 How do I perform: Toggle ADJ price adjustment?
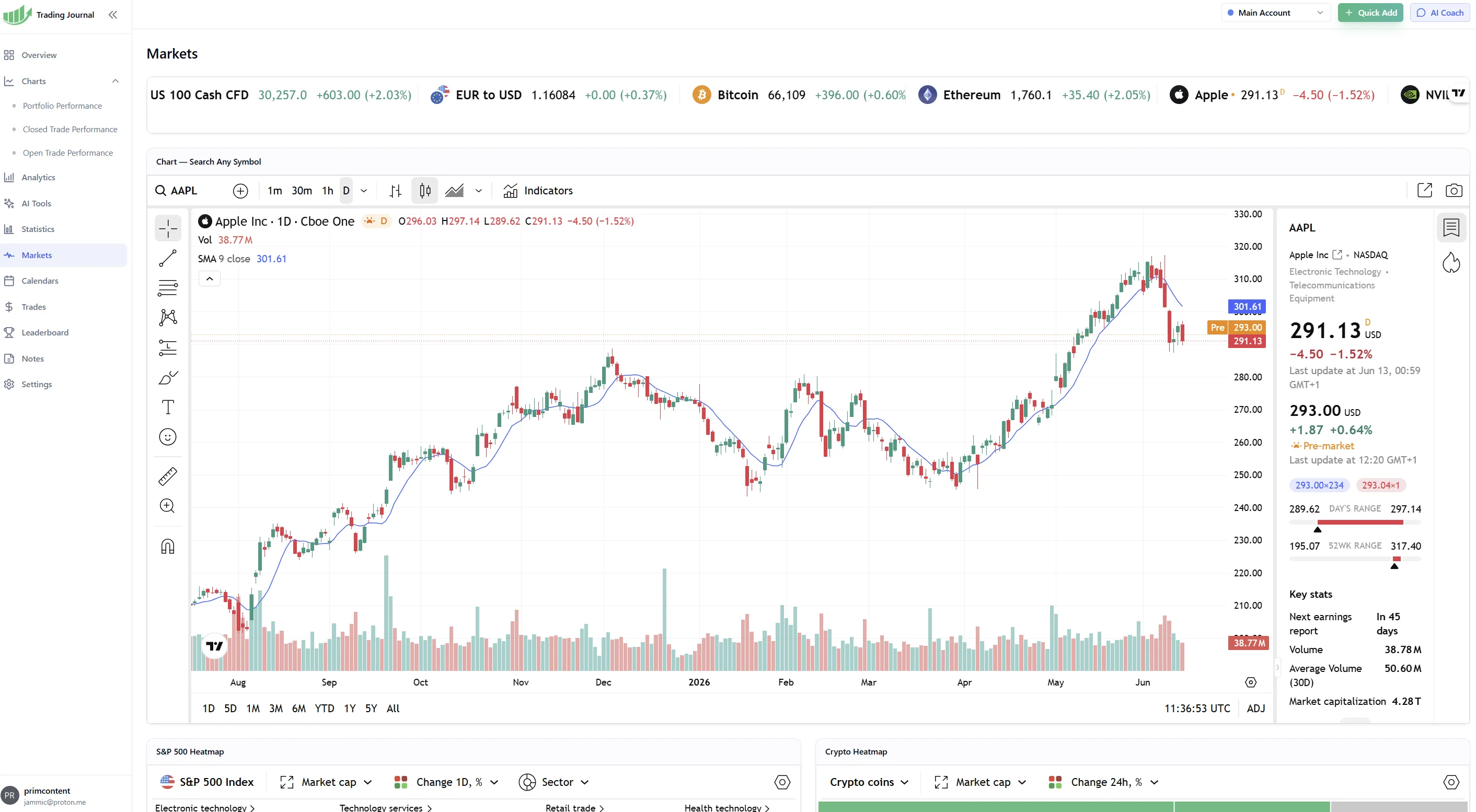(x=1255, y=709)
